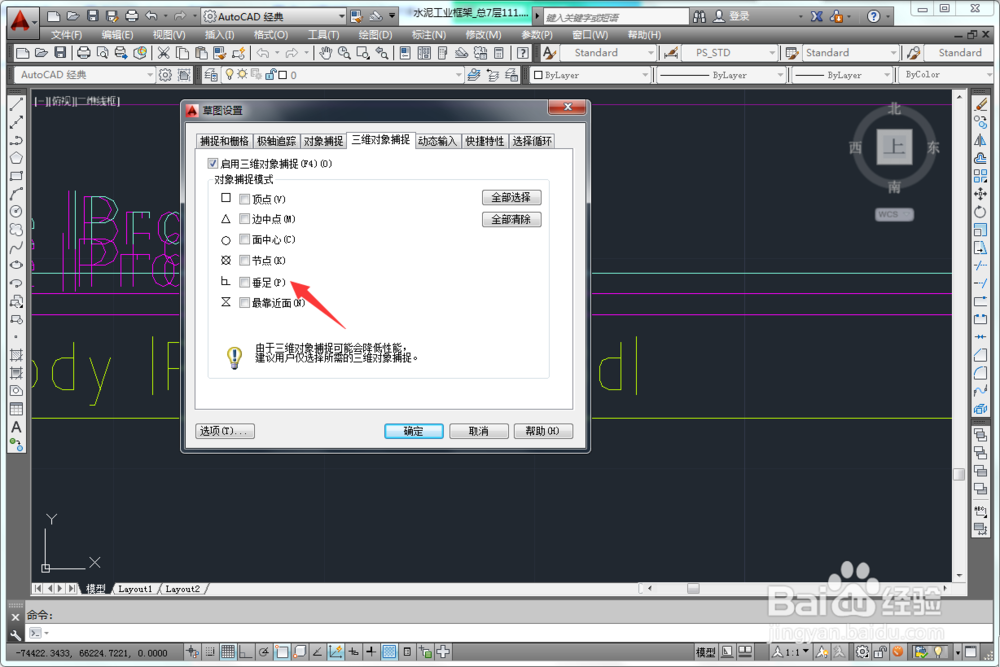Click the Cut scissors icon
The height and width of the screenshot is (667, 1000).
coord(164,53)
